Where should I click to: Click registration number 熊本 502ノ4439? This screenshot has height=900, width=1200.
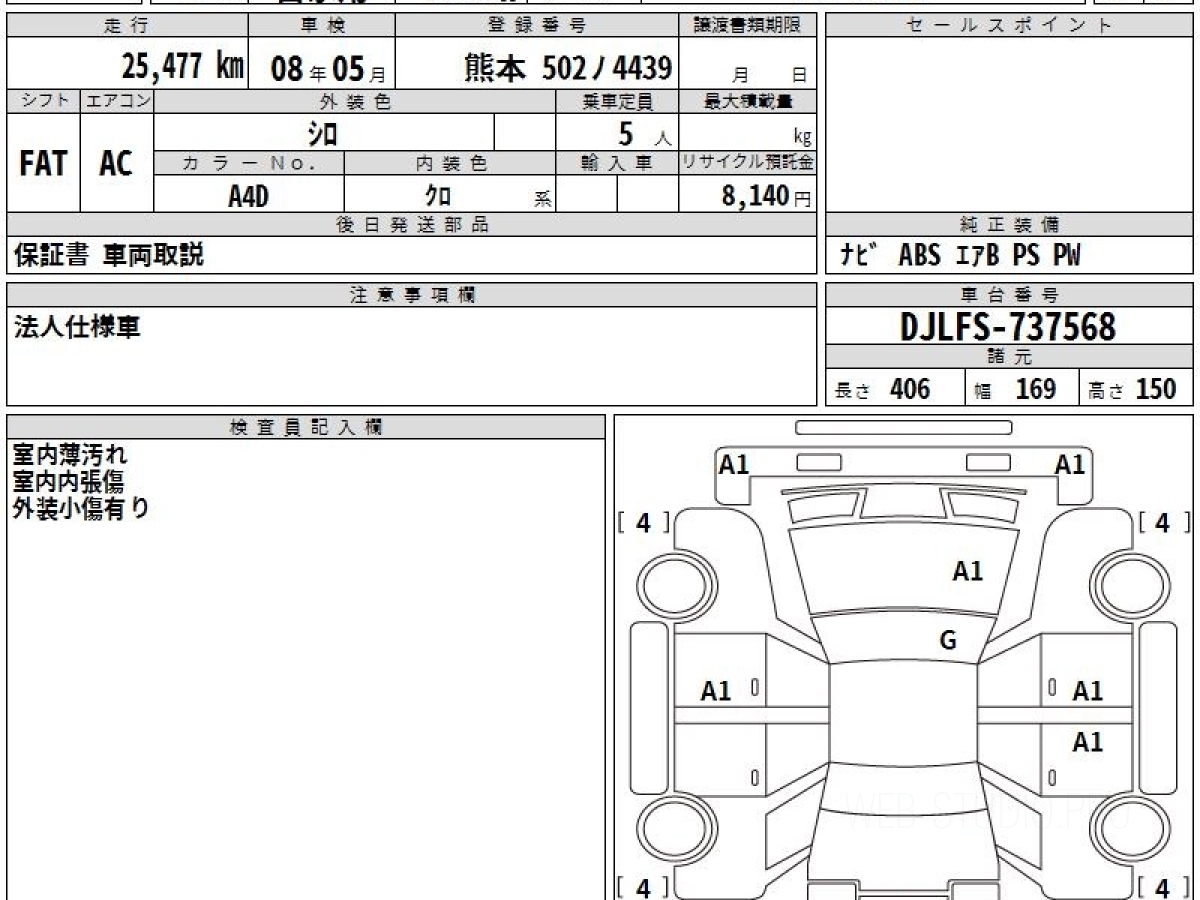point(568,67)
